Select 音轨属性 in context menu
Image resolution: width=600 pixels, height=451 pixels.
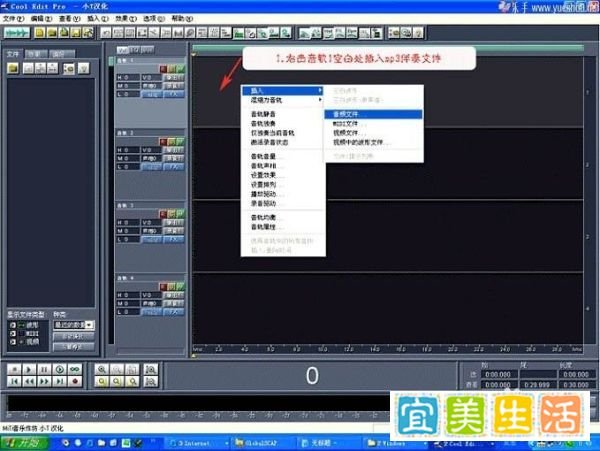point(283,227)
